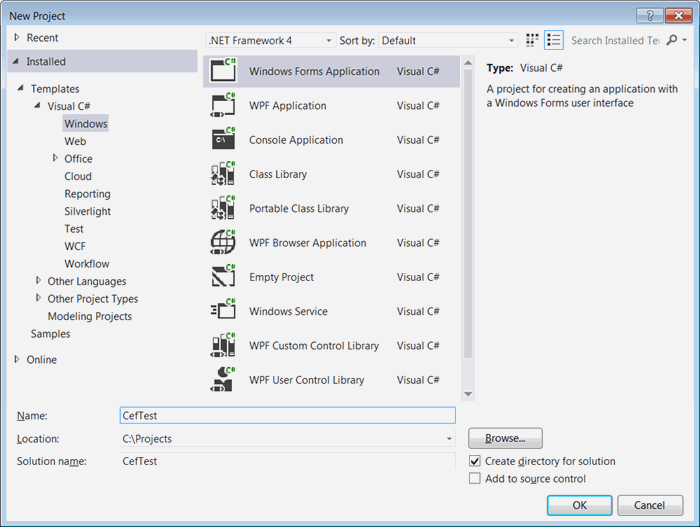This screenshot has height=527, width=700.
Task: Click the template list scrollbar thumb
Action: (468, 213)
